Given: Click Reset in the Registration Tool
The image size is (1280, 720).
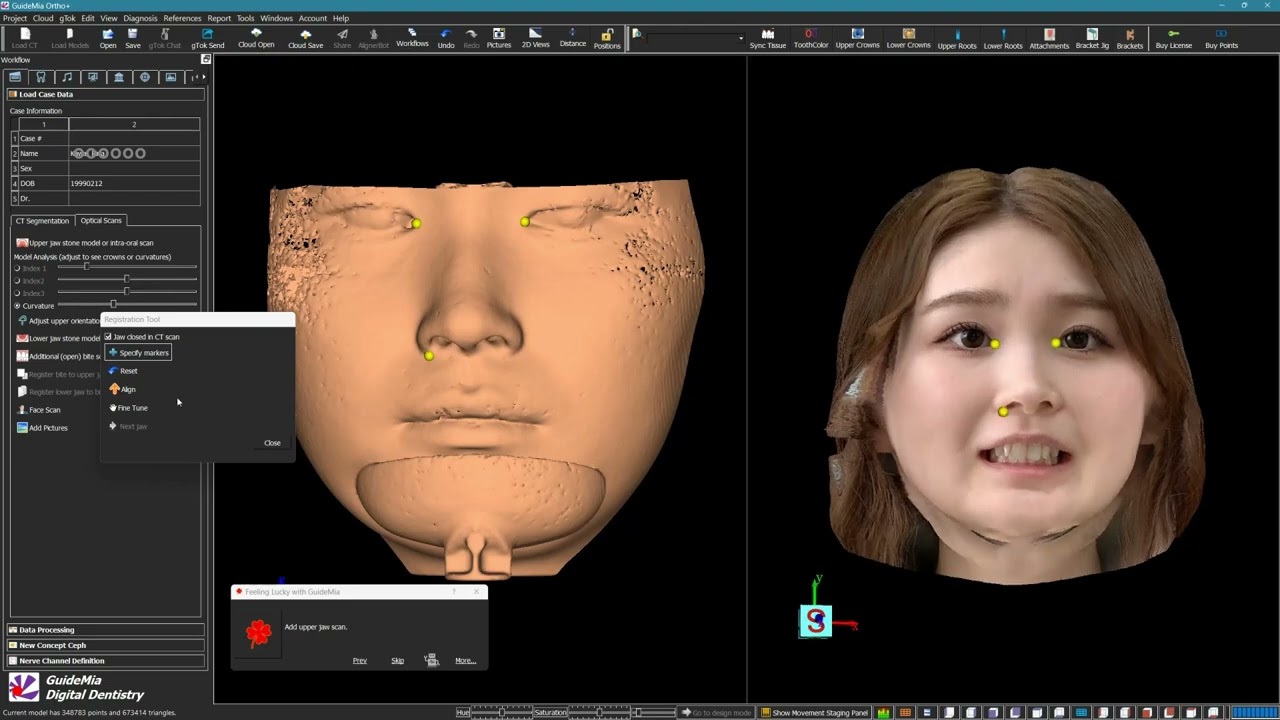Looking at the screenshot, I should 123,371.
